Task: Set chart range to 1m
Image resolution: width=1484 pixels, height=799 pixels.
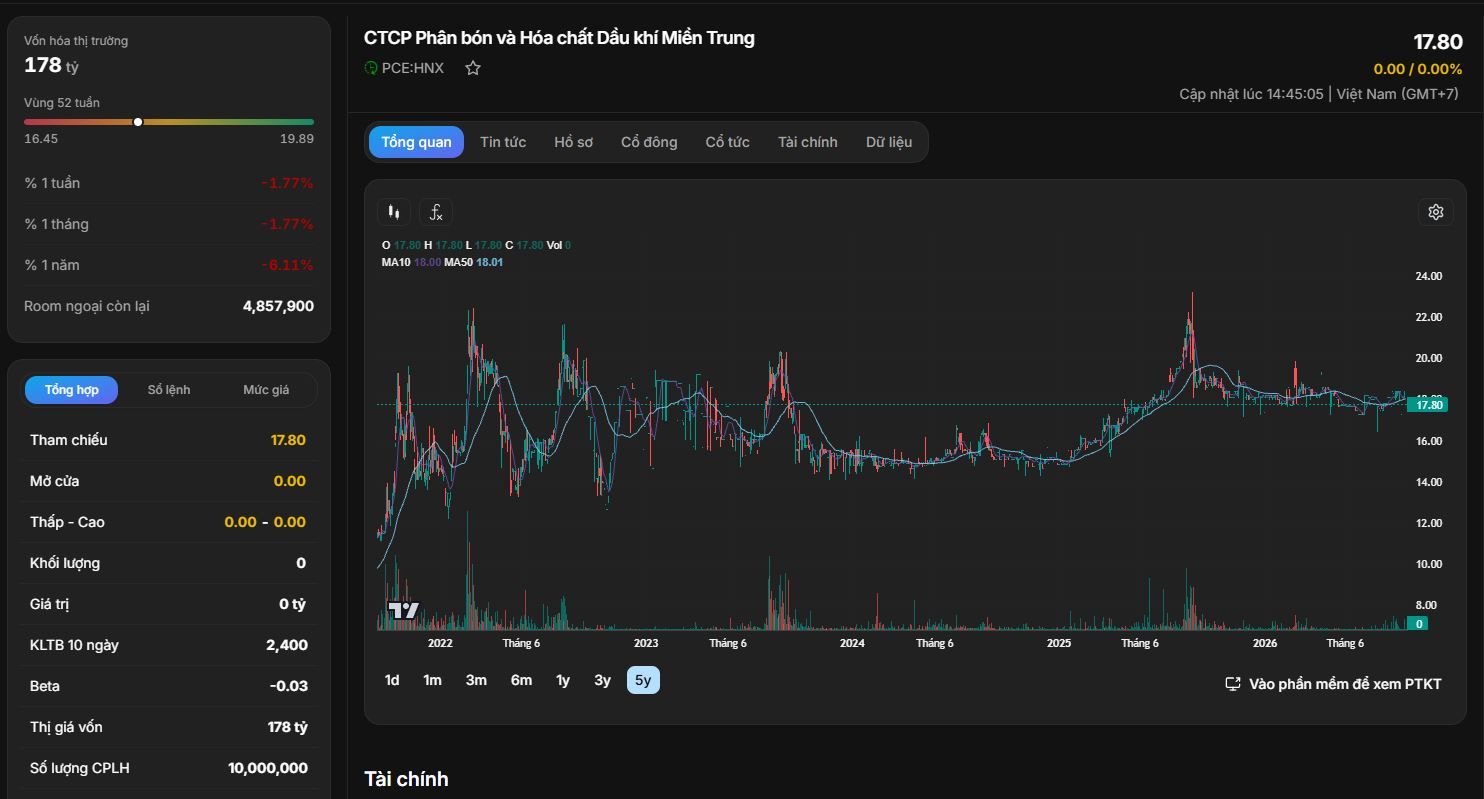Action: [432, 680]
